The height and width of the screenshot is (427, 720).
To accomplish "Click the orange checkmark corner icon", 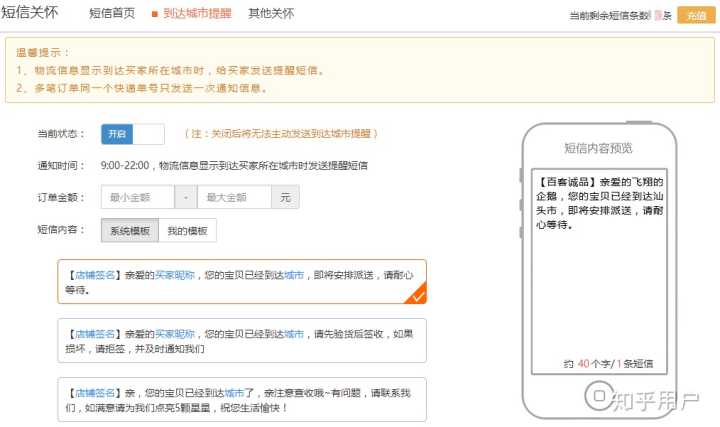I will click(x=417, y=295).
